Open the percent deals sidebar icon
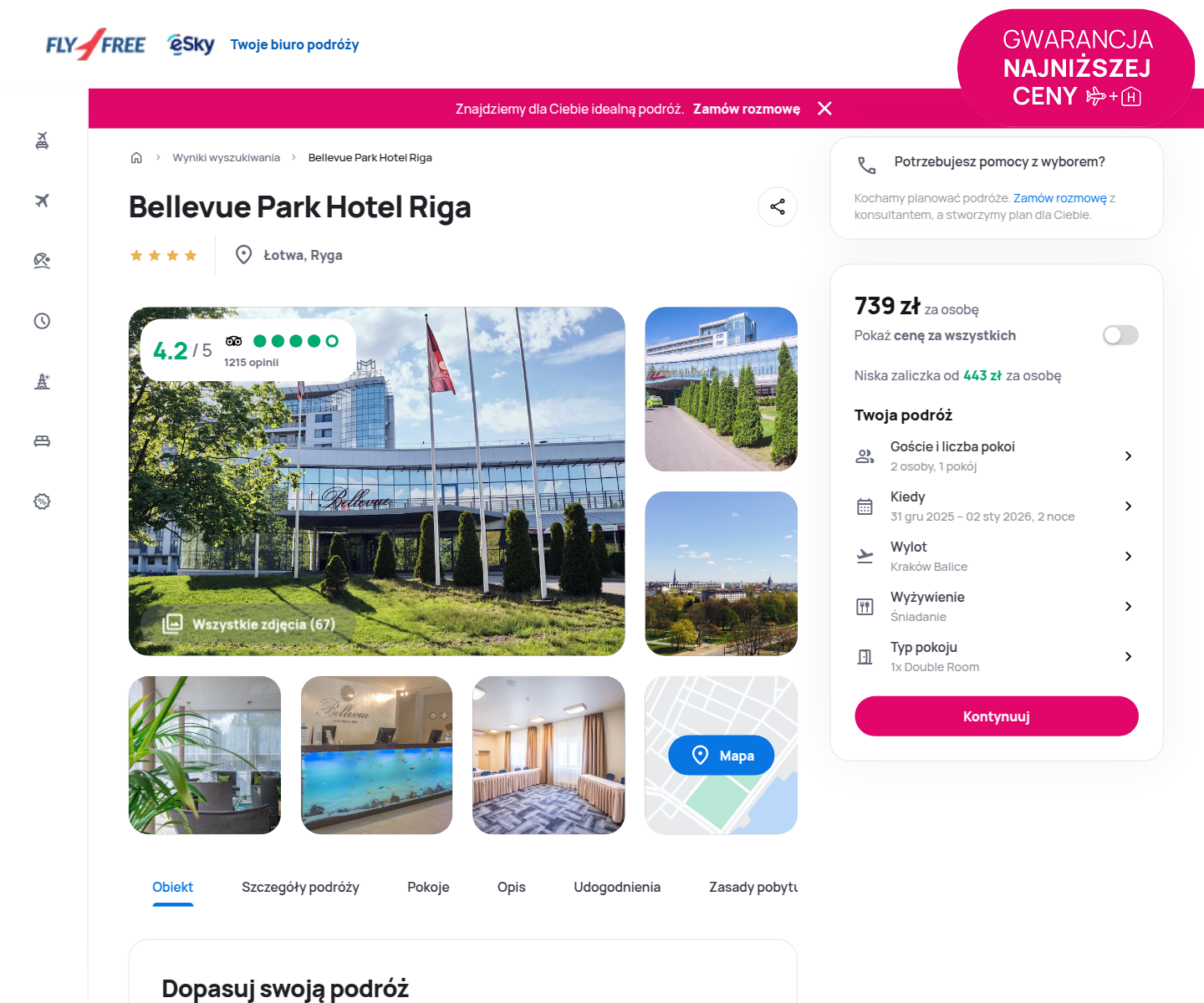The image size is (1204, 1003). pyautogui.click(x=42, y=501)
